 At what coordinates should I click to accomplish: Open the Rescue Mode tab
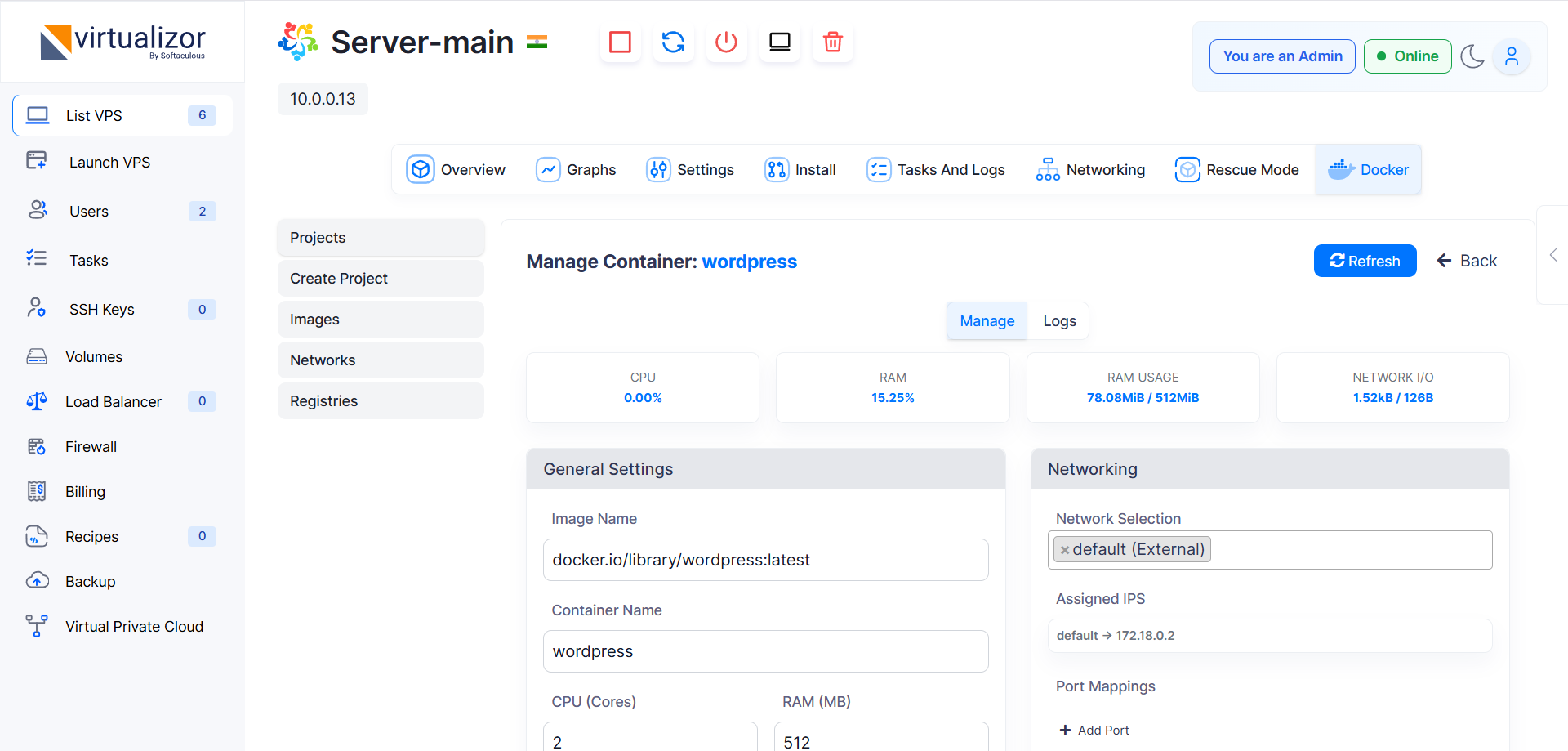click(1236, 169)
